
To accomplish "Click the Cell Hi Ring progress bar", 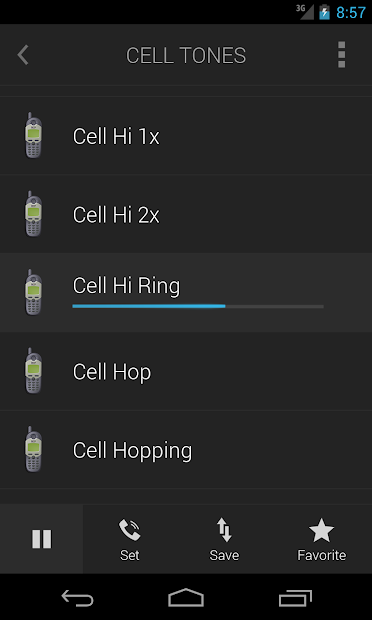I will pos(198,306).
